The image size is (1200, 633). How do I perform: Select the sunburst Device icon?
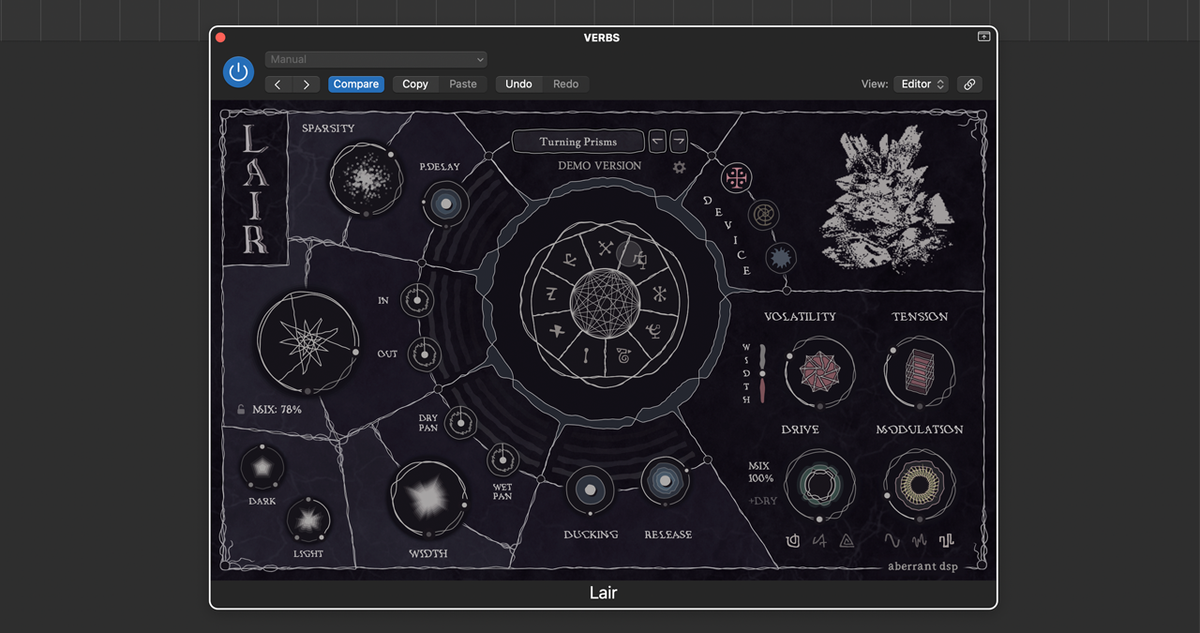pos(780,257)
